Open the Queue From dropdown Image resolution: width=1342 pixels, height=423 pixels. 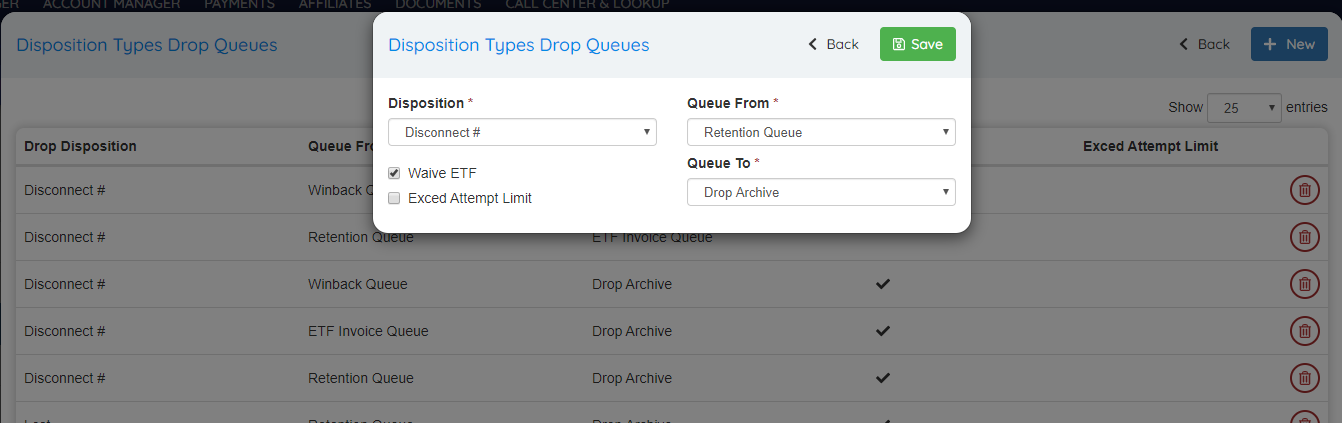pyautogui.click(x=821, y=132)
